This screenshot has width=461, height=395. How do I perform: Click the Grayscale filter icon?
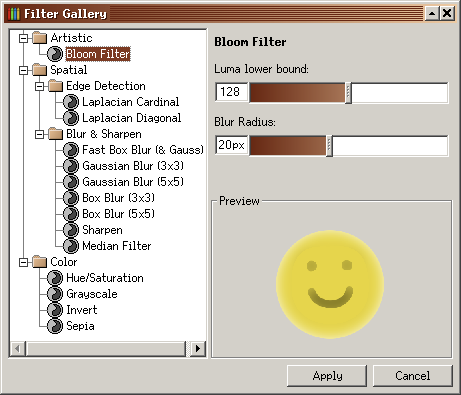click(x=54, y=294)
